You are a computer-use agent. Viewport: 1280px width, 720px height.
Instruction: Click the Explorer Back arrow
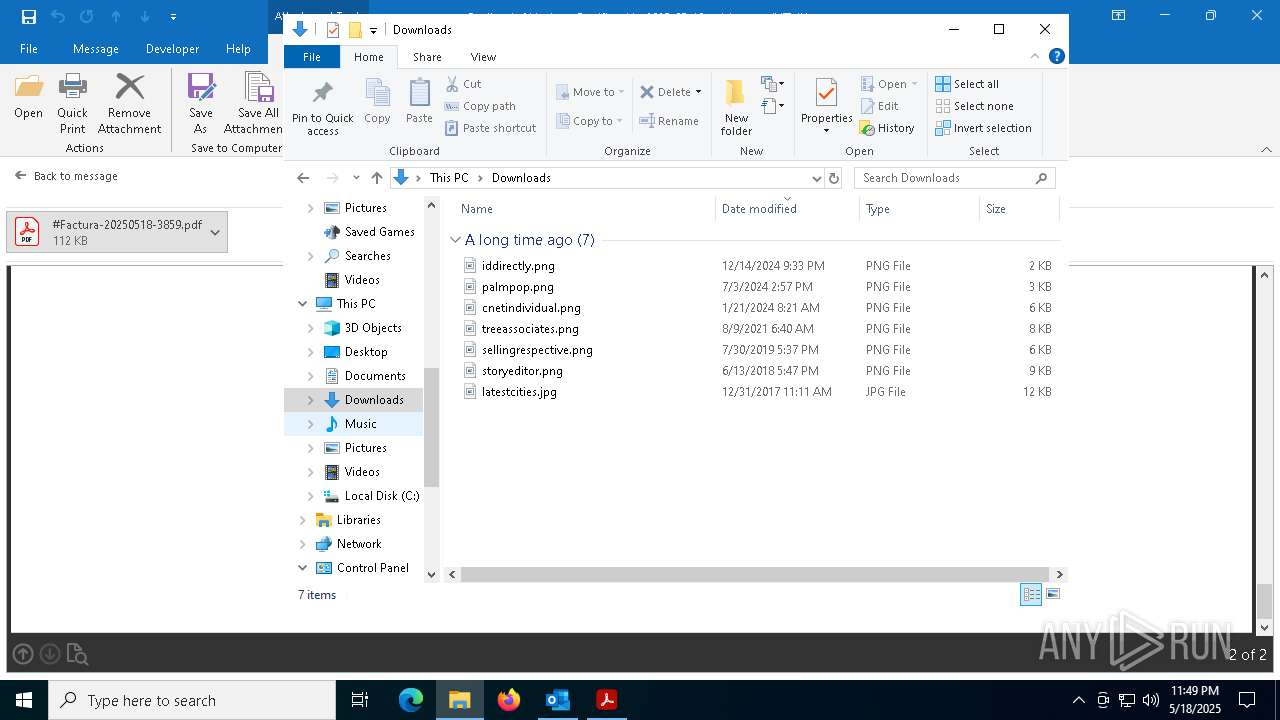[304, 178]
